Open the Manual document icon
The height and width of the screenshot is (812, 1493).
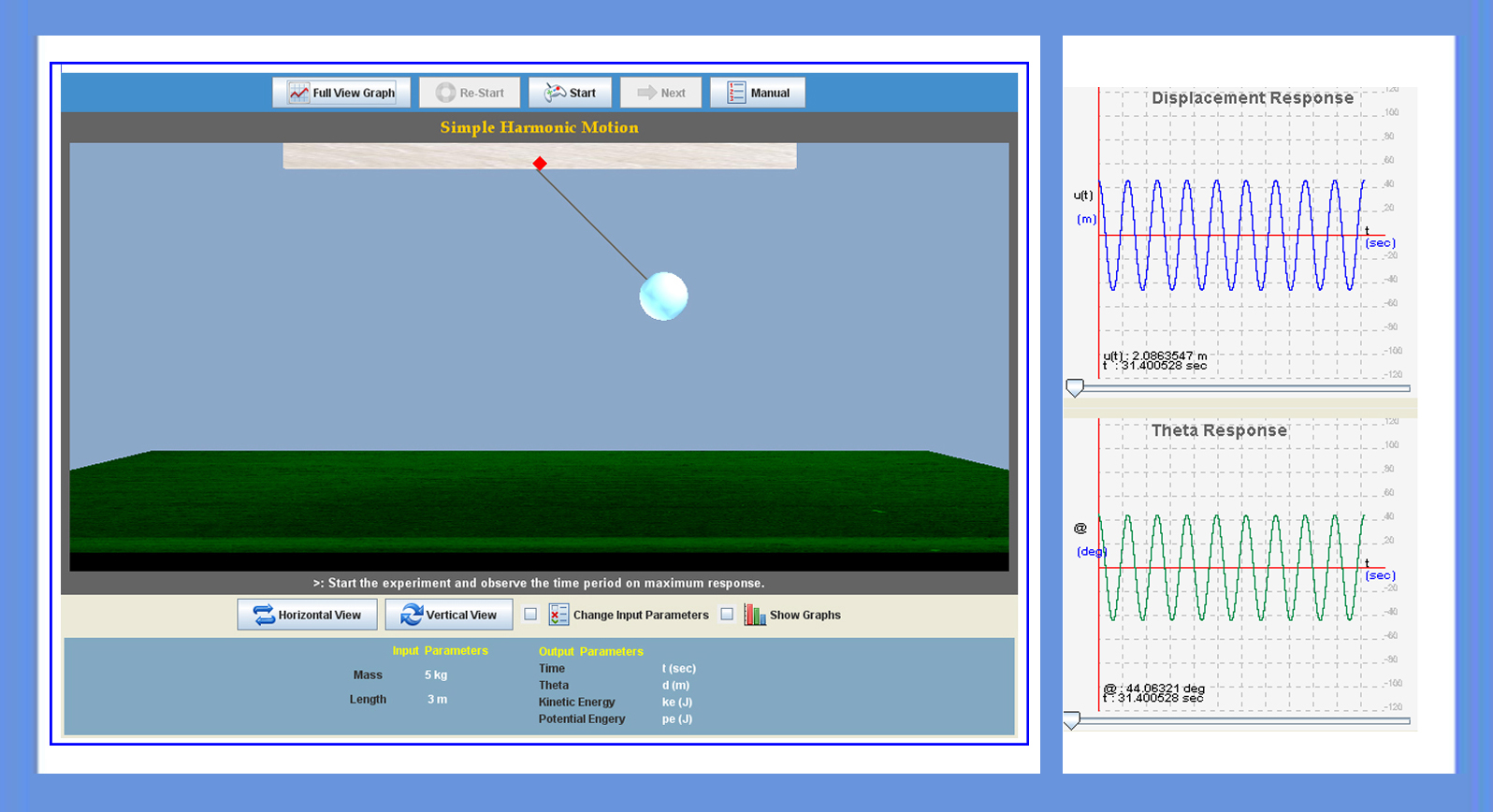point(736,93)
